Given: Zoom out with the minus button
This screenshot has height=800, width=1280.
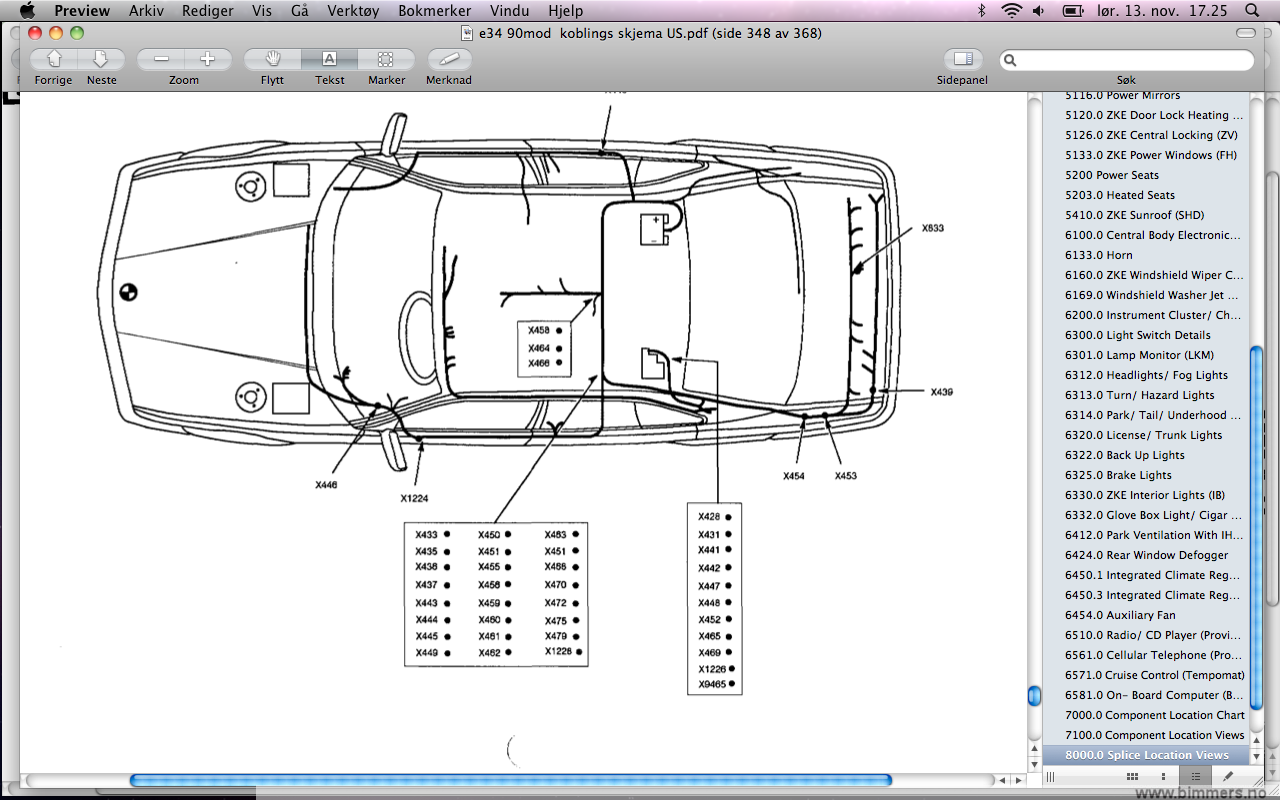Looking at the screenshot, I should pyautogui.click(x=161, y=60).
